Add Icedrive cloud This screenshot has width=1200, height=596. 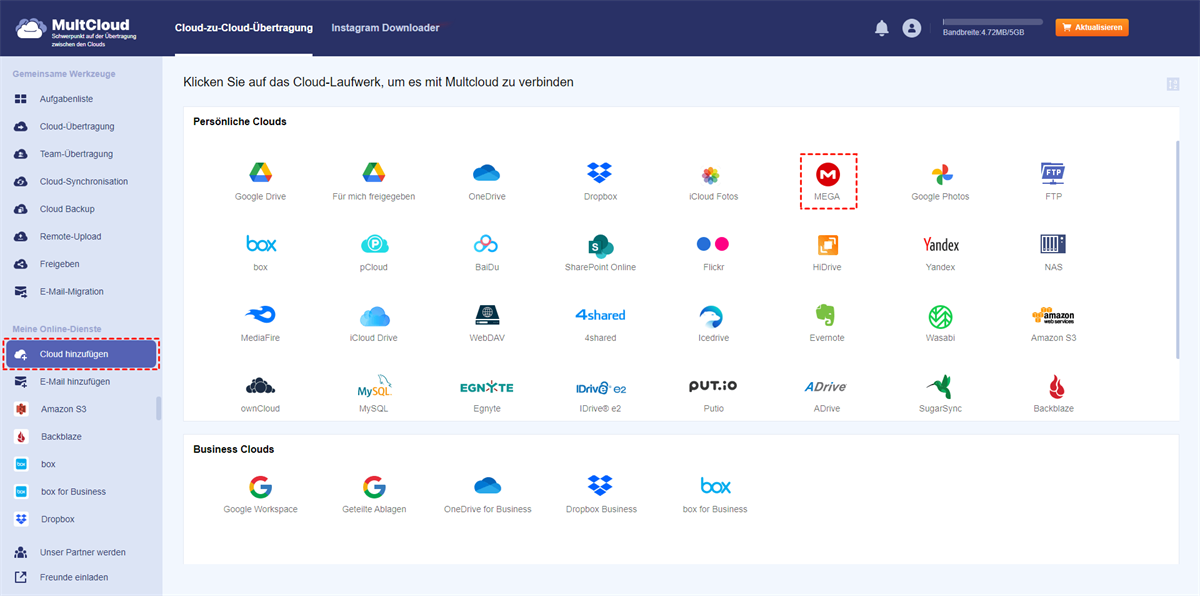coord(713,315)
